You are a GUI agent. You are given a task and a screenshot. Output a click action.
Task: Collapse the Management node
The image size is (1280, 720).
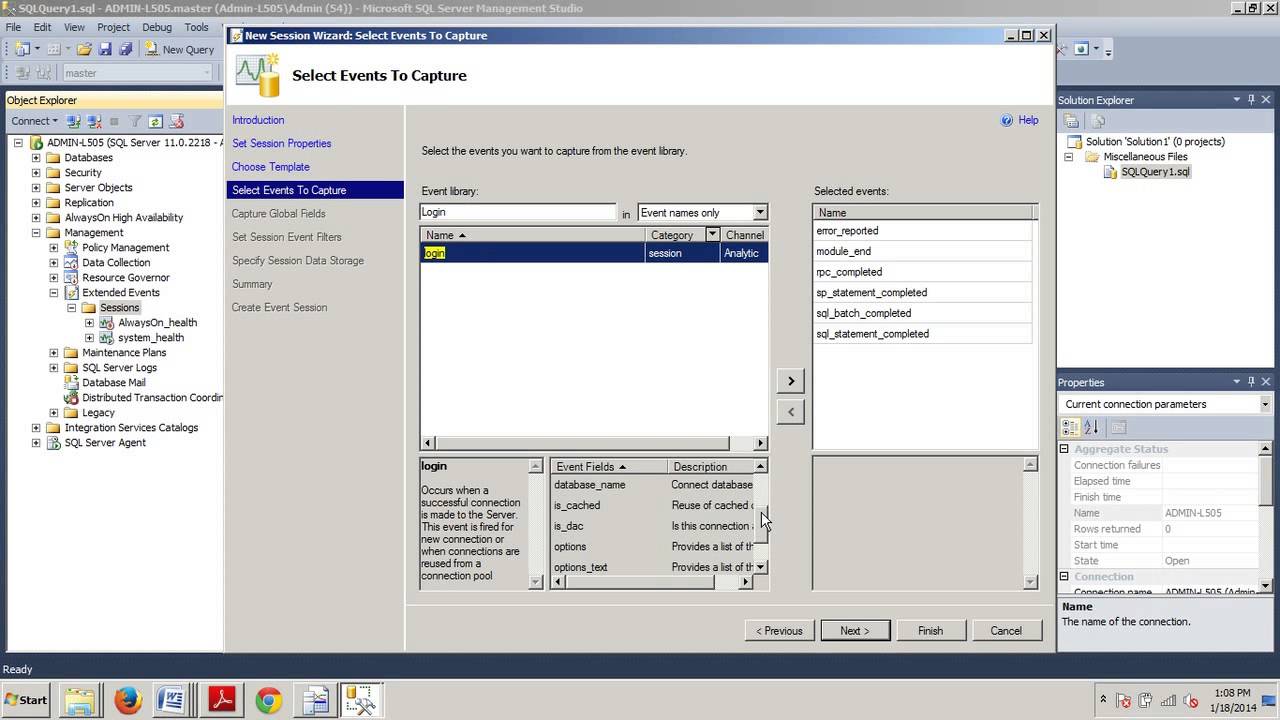click(37, 233)
